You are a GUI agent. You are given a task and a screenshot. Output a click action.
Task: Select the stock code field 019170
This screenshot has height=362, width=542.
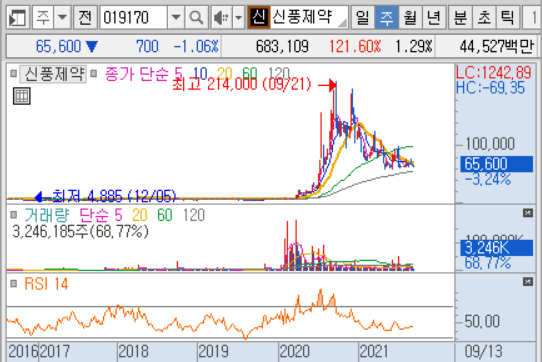coord(133,17)
